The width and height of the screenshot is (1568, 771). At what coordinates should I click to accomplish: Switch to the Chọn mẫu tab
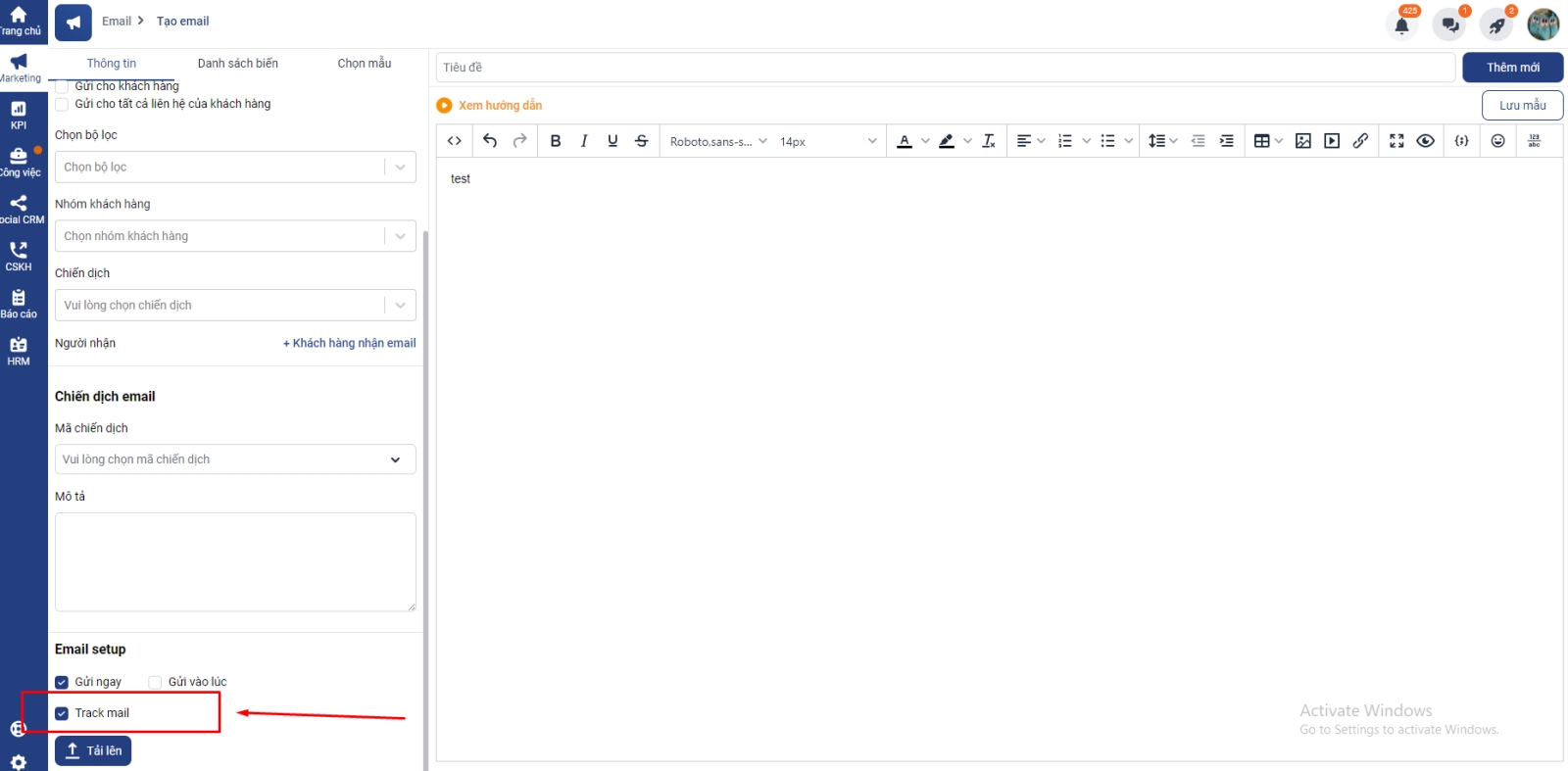(365, 64)
